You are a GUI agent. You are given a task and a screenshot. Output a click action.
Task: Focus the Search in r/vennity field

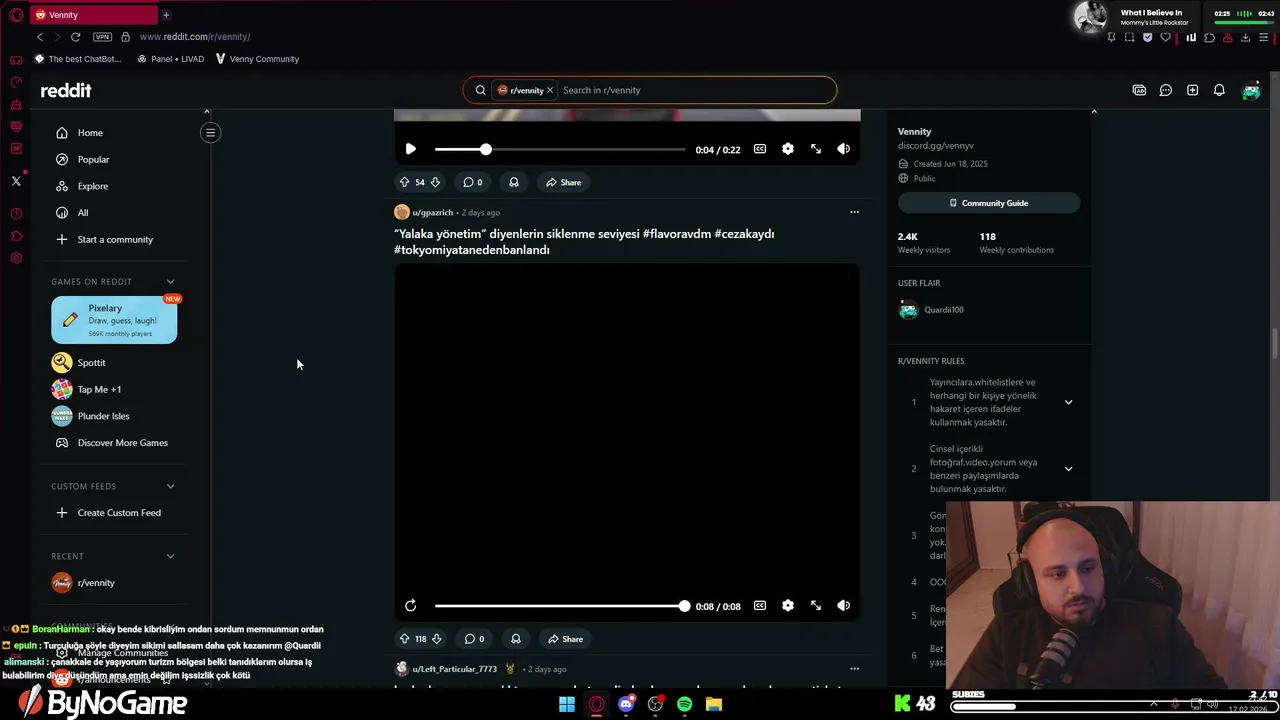(x=695, y=90)
